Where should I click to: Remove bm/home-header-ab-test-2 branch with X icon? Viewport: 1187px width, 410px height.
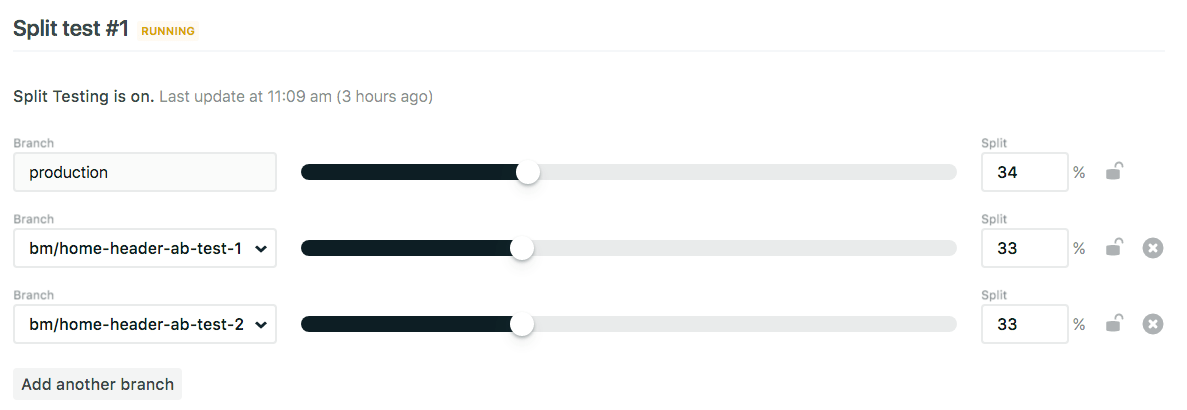tap(1152, 324)
